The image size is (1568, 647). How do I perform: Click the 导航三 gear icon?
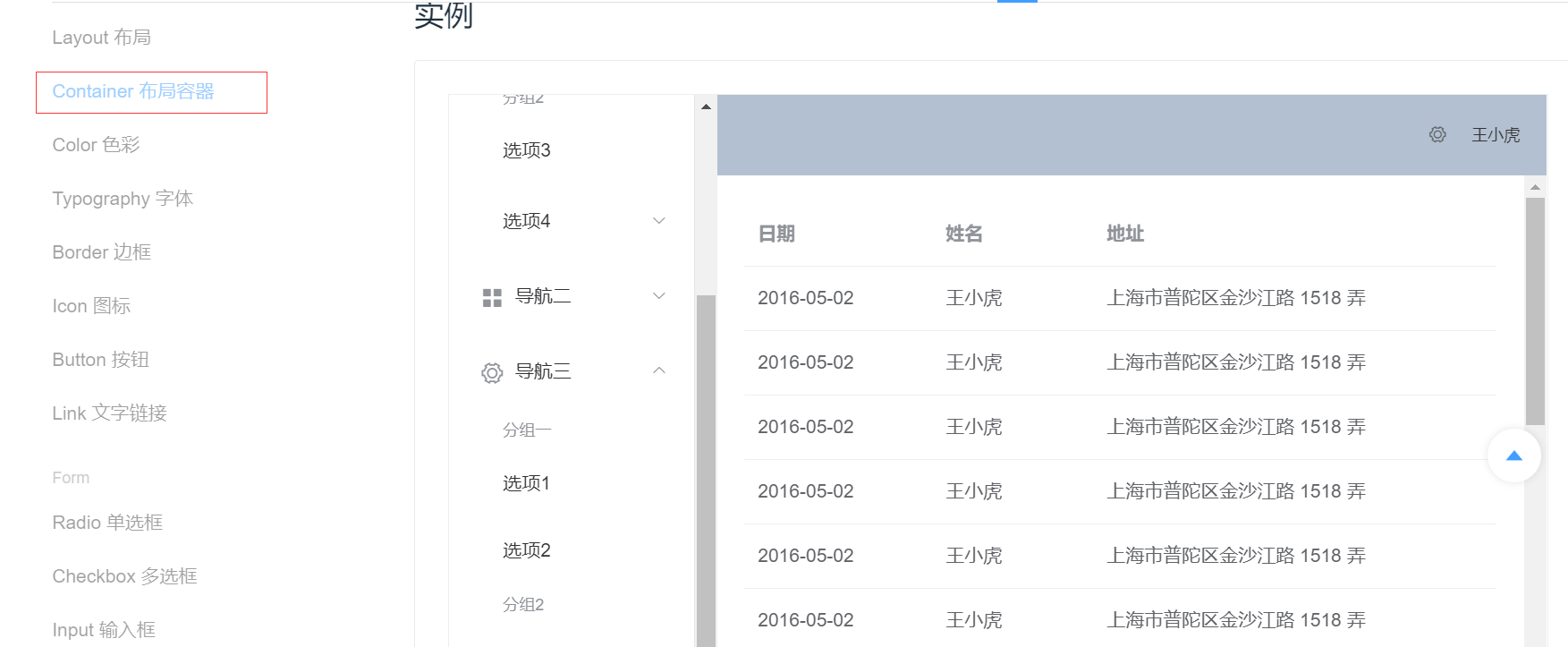point(492,372)
